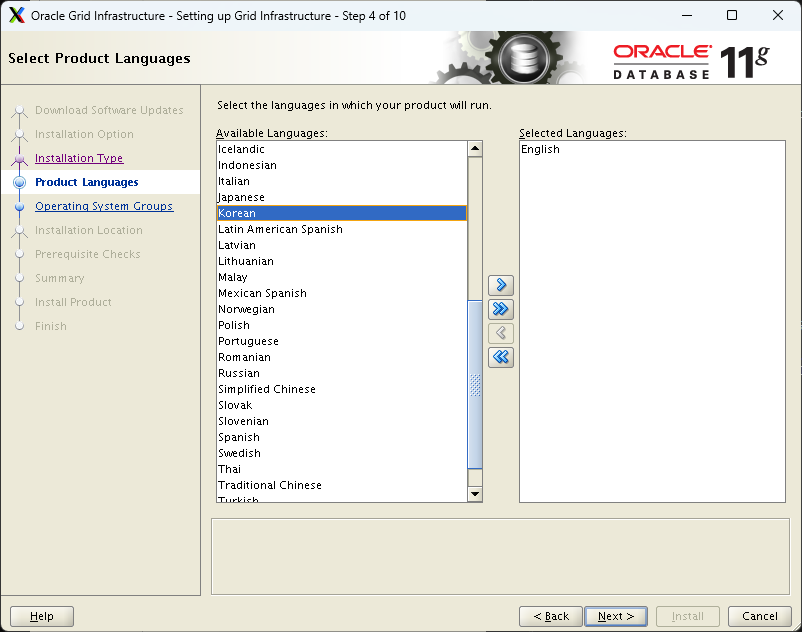This screenshot has width=802, height=632.
Task: Click the Available Languages scrollbar thumb
Action: [475, 385]
